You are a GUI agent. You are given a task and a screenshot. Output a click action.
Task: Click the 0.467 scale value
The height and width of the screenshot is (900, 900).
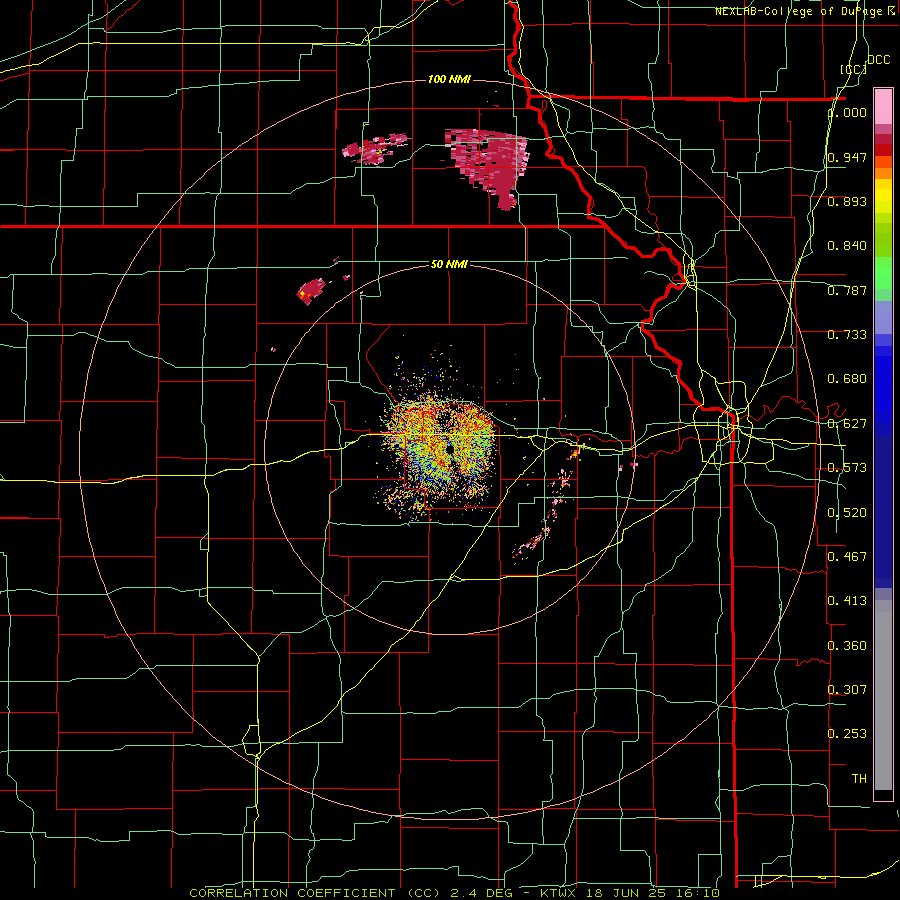click(x=847, y=557)
